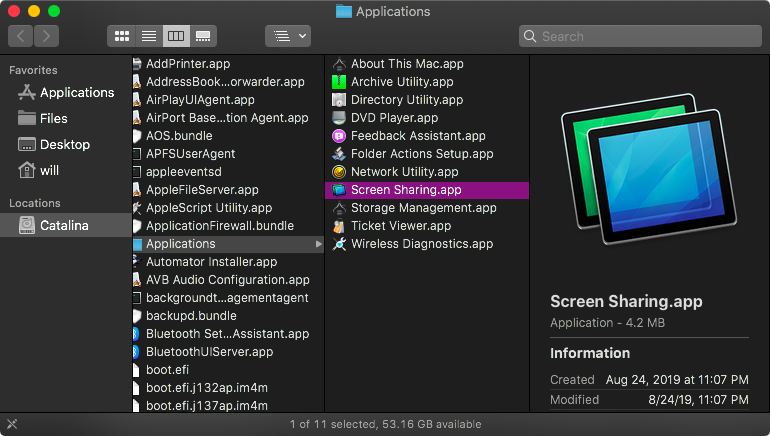Click the back navigation arrow
This screenshot has height=436, width=770.
coord(22,36)
